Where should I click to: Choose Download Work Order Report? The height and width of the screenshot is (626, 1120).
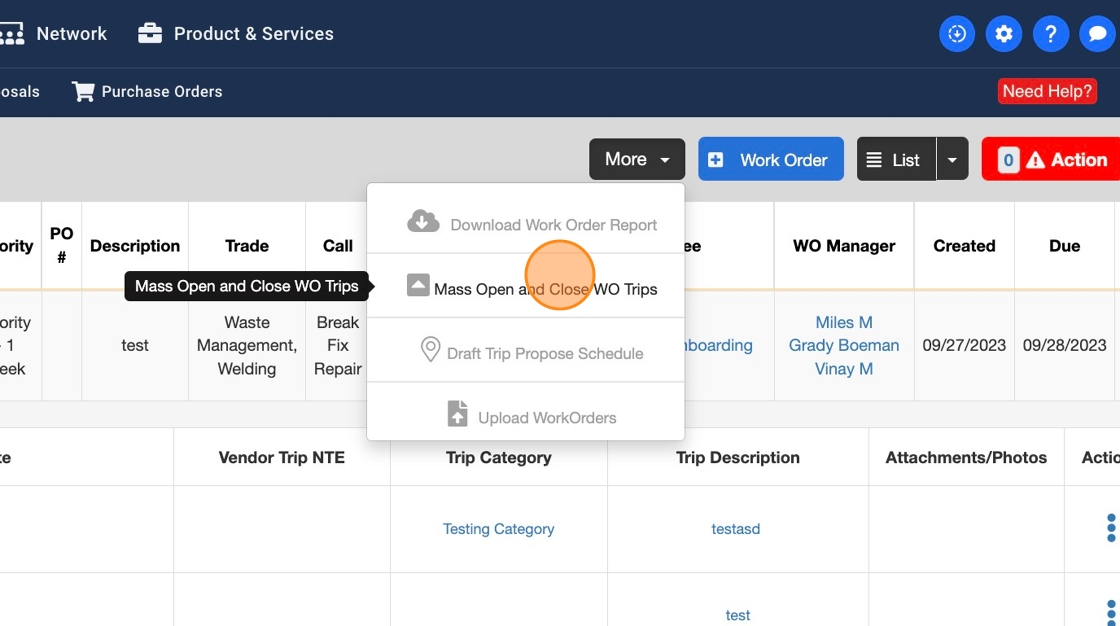pyautogui.click(x=552, y=224)
